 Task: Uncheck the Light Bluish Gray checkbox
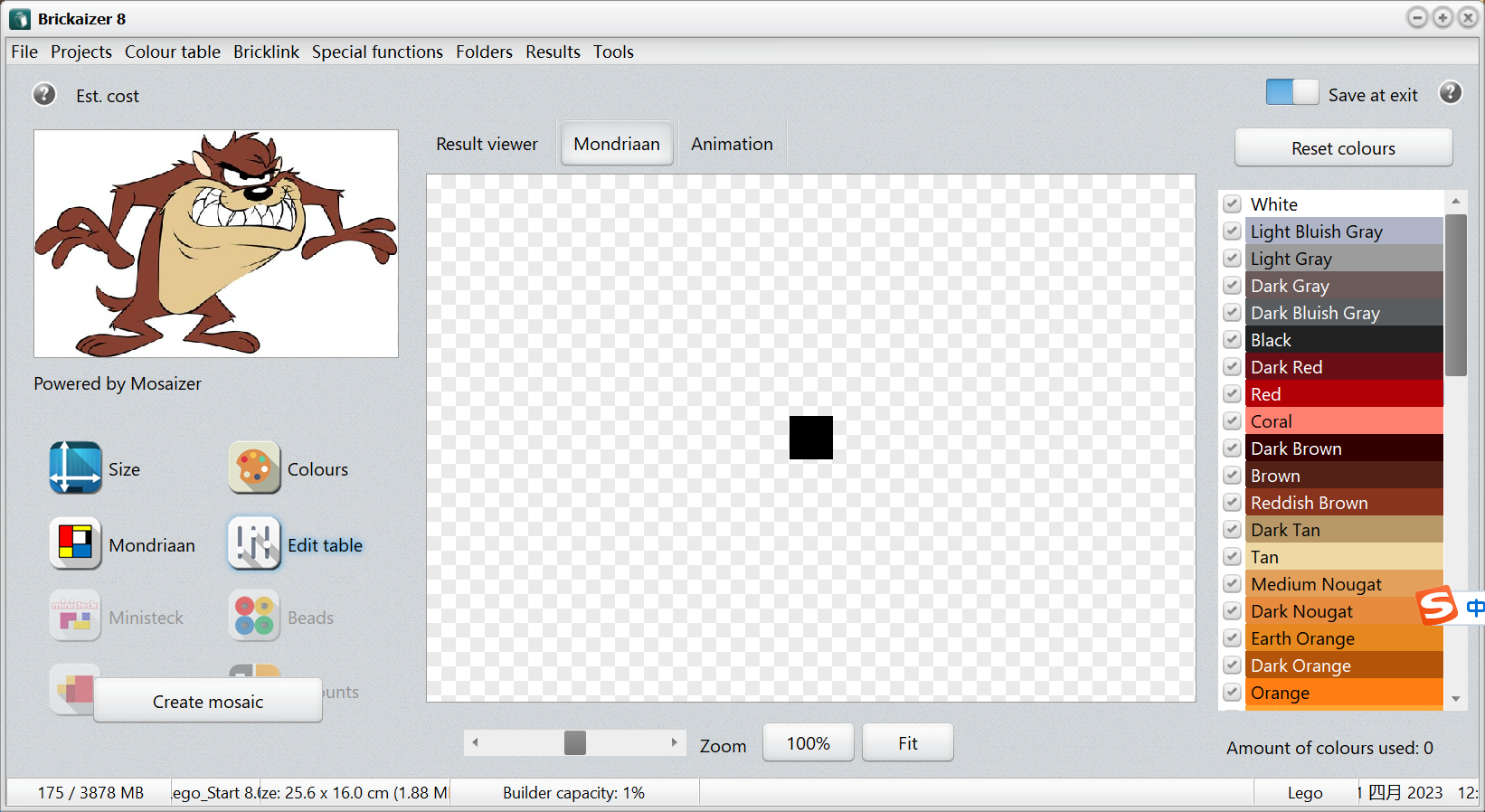point(1232,231)
